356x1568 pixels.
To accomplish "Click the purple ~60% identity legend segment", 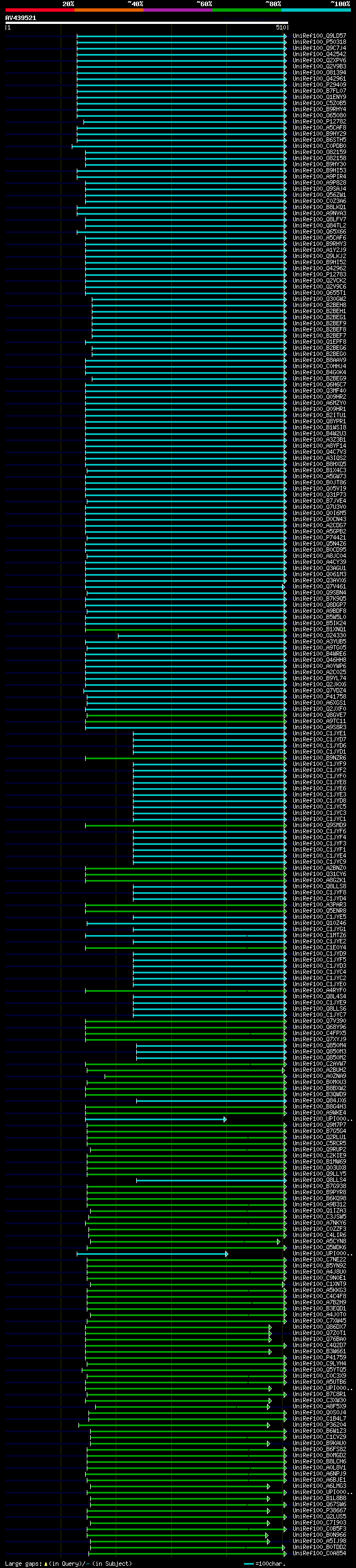I will coord(177,10).
